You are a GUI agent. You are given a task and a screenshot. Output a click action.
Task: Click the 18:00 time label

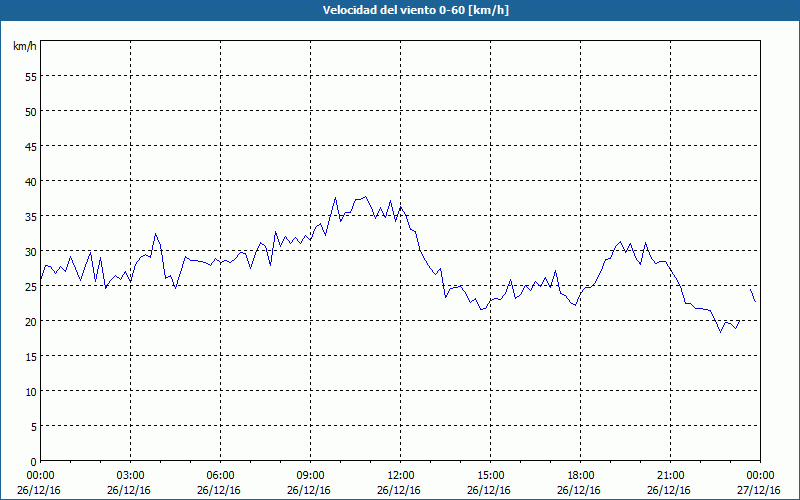pyautogui.click(x=581, y=476)
